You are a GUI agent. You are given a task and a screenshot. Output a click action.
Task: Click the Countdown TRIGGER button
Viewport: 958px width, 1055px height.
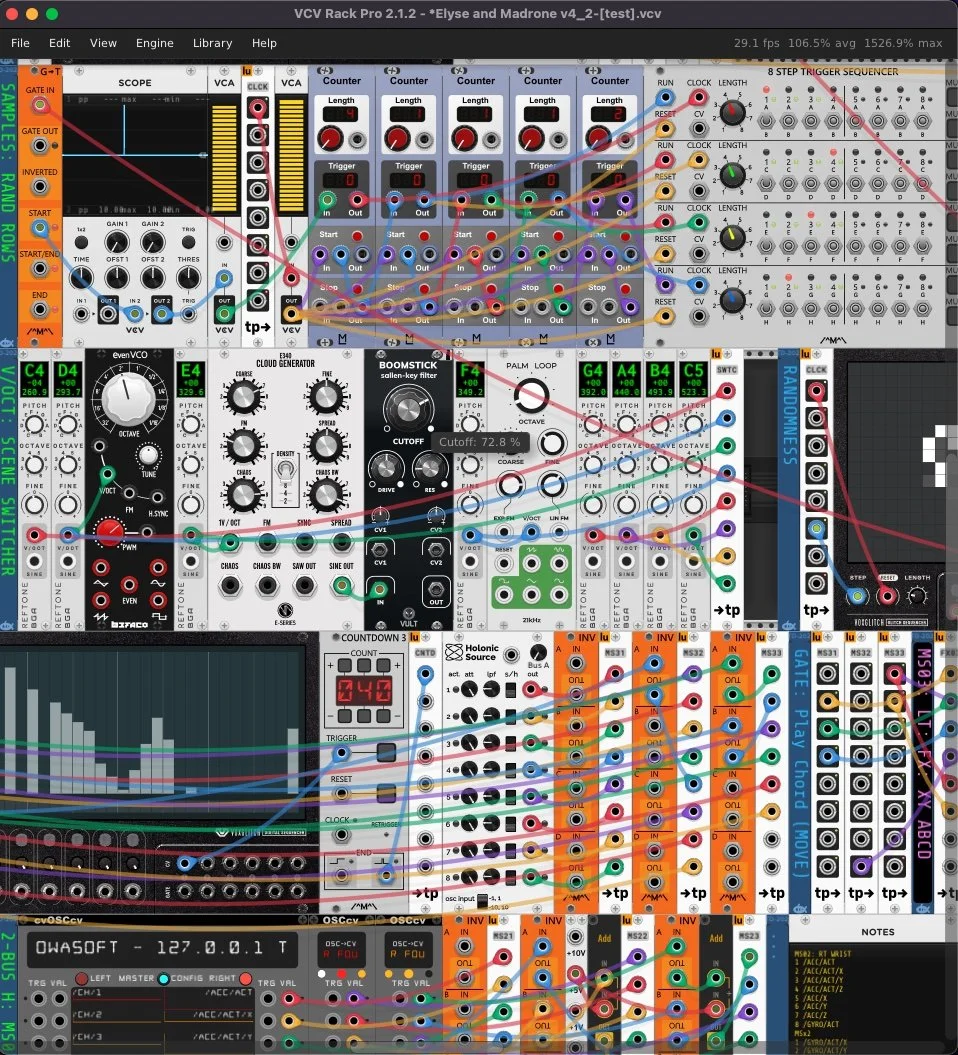386,752
